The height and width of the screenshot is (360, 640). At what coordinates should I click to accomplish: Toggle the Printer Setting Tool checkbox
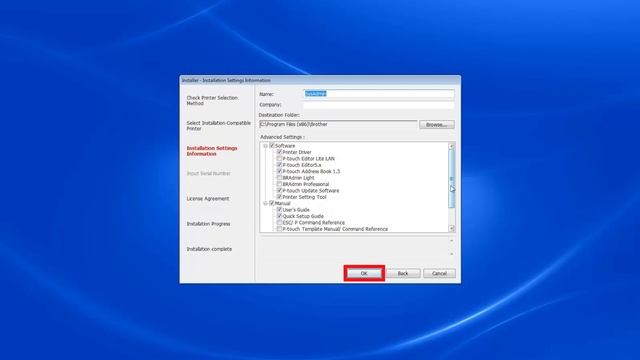(x=280, y=197)
